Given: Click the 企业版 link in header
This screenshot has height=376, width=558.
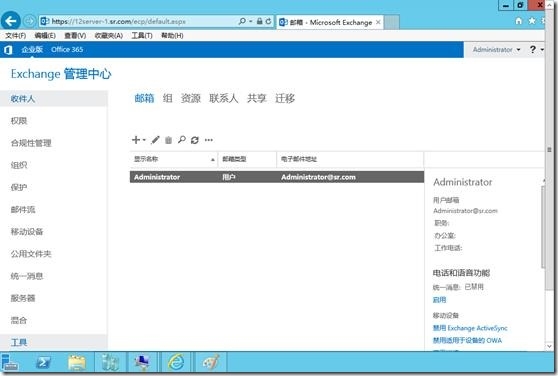Looking at the screenshot, I should (x=32, y=49).
